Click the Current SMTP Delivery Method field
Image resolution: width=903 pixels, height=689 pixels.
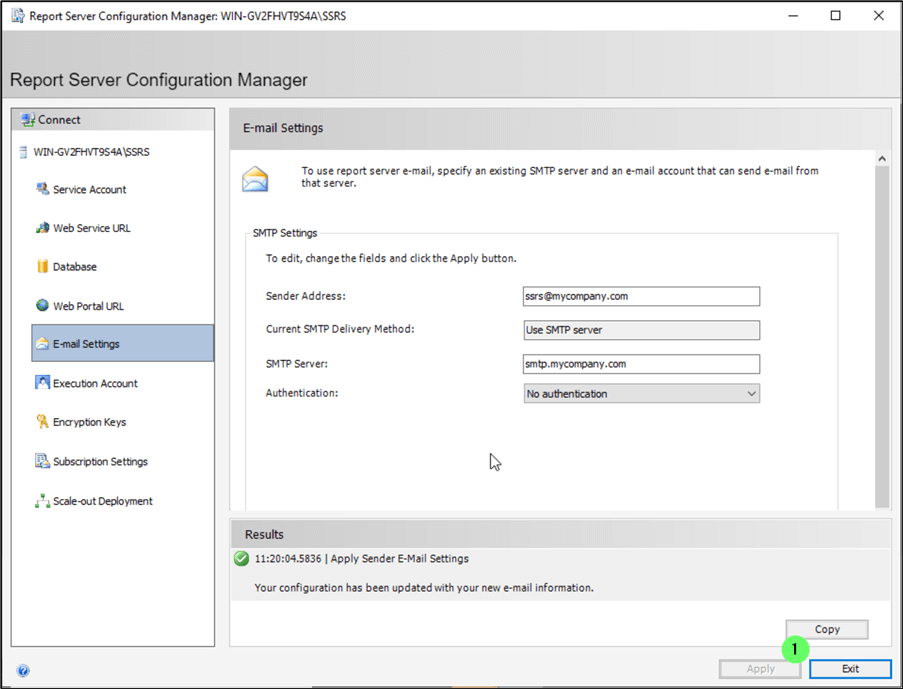641,330
